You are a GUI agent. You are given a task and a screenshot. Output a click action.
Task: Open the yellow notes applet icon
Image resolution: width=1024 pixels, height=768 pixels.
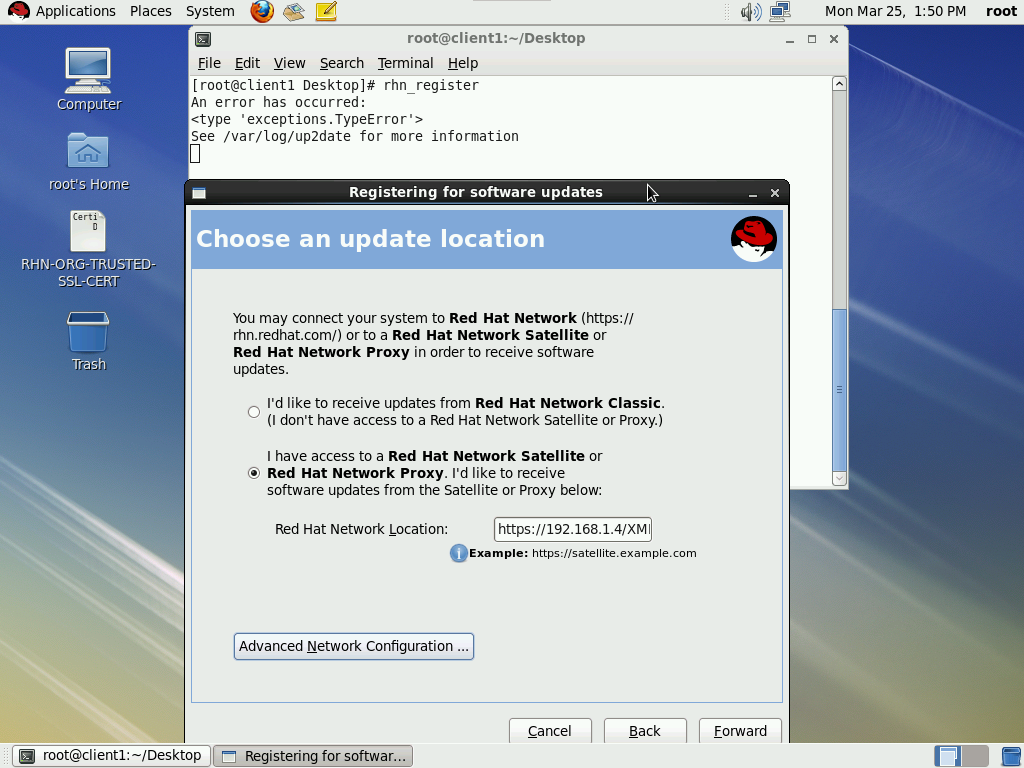click(326, 11)
